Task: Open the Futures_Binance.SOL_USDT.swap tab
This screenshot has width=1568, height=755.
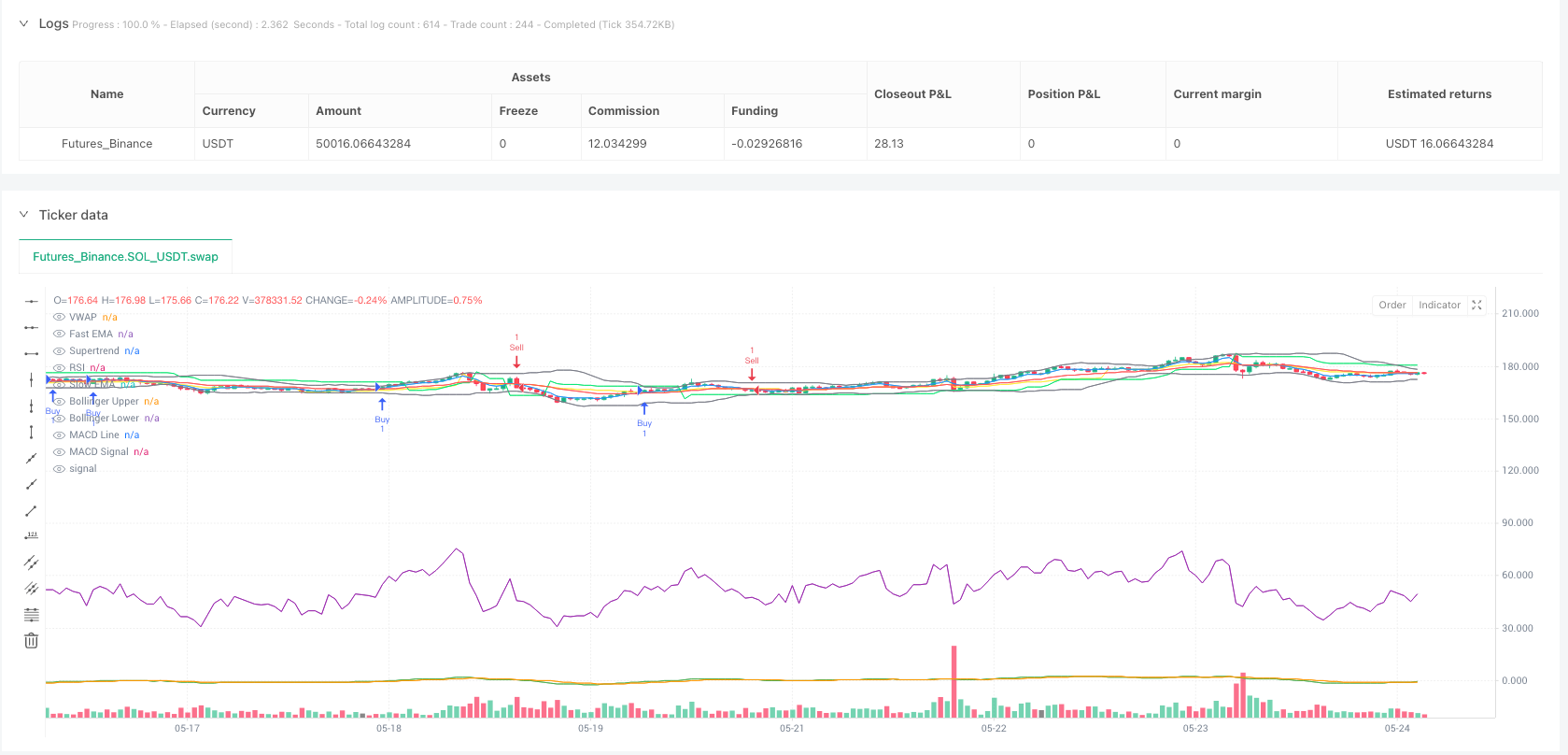Action: (125, 257)
